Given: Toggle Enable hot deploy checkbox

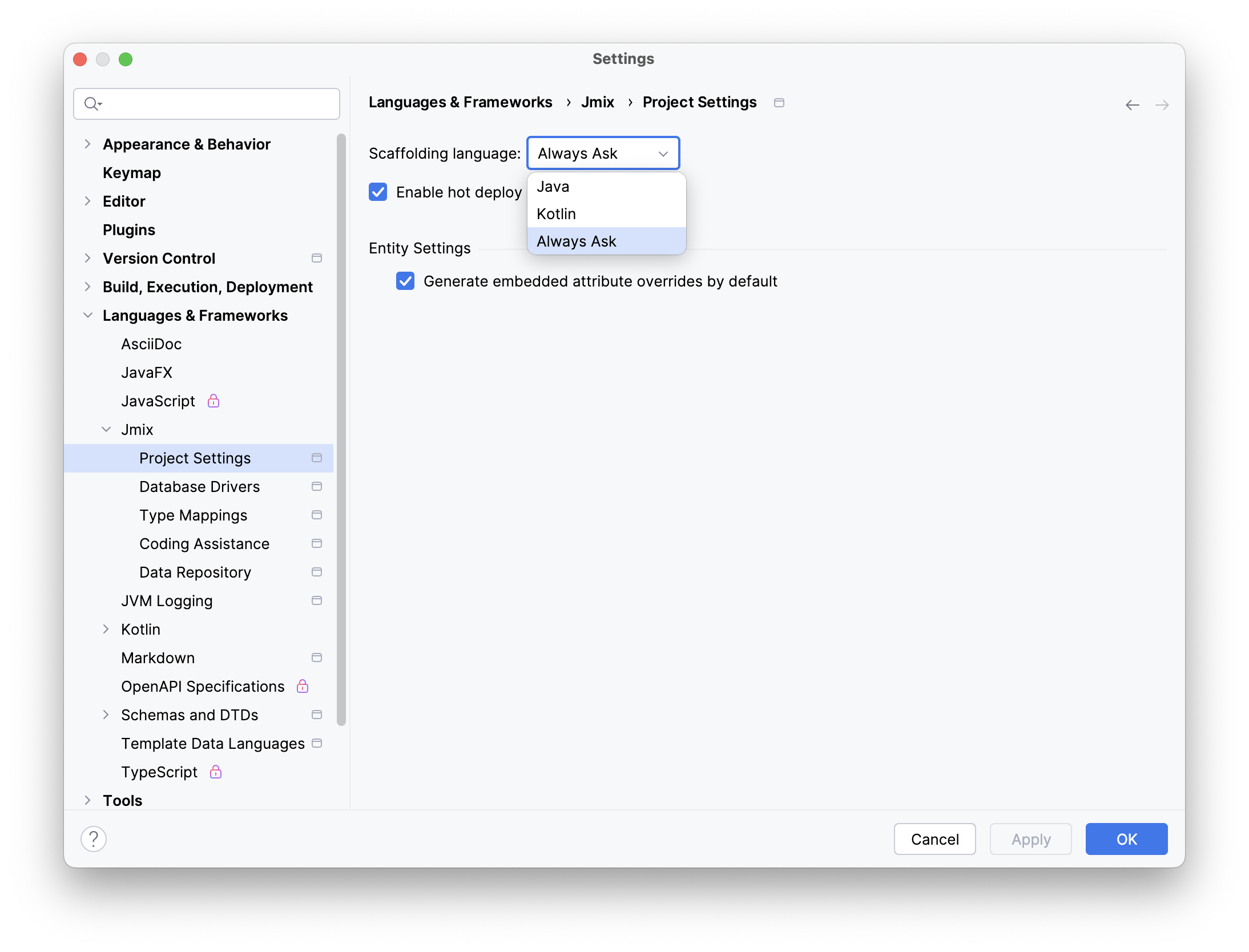Looking at the screenshot, I should pos(377,192).
